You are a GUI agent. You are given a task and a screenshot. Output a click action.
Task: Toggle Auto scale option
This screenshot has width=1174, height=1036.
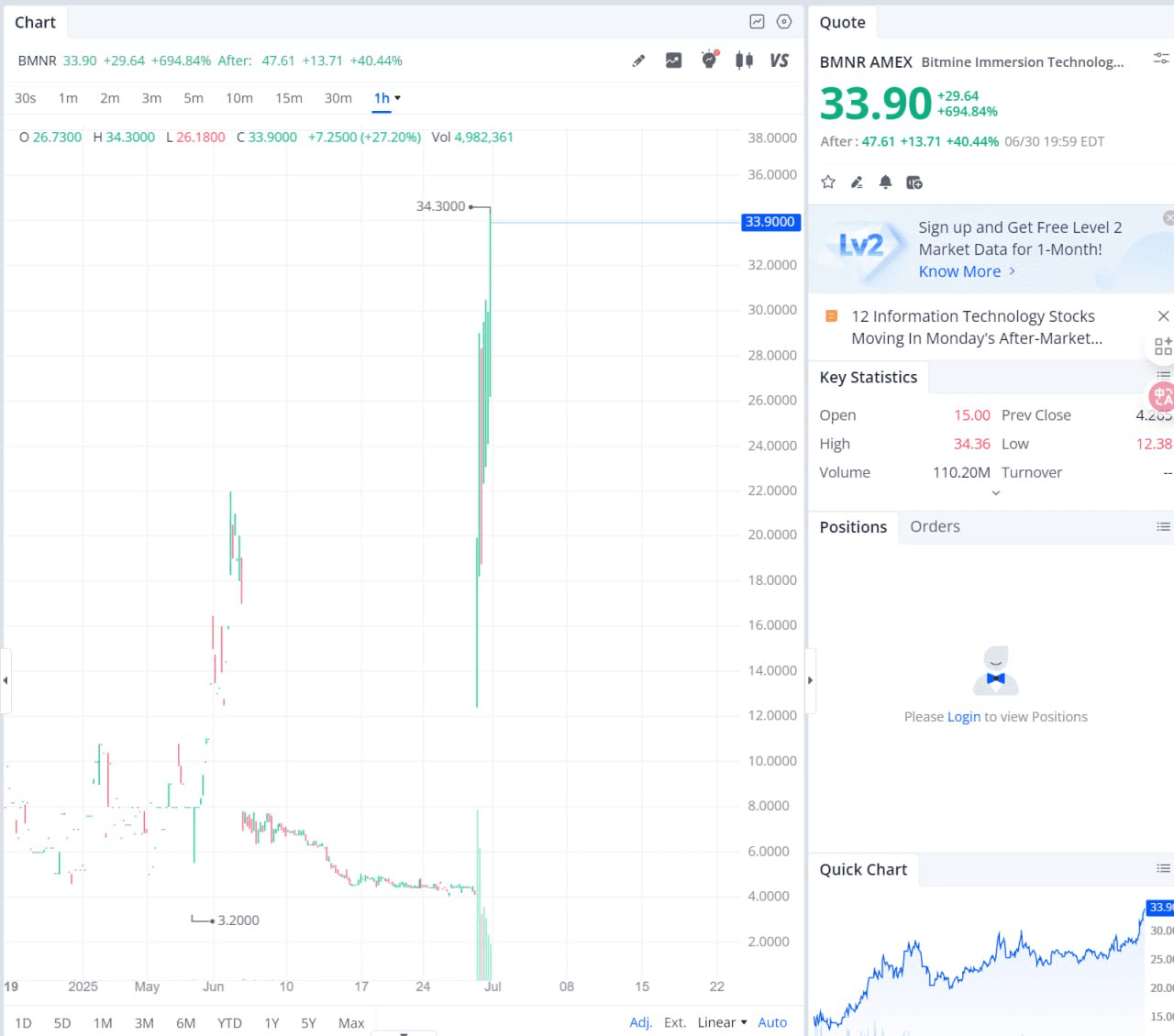(772, 1022)
